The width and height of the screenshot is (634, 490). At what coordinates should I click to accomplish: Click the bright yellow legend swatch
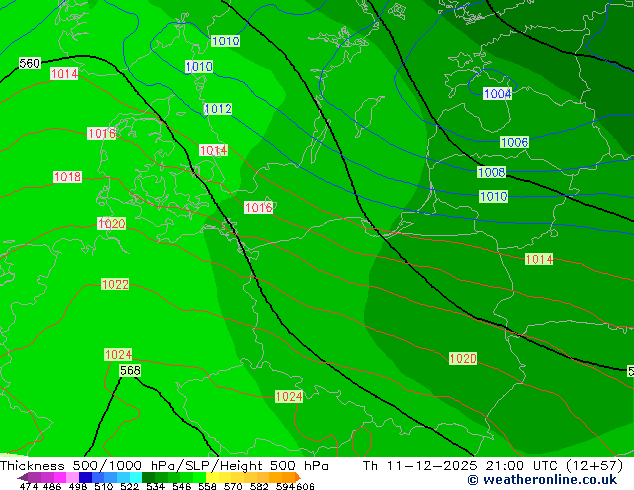click(212, 477)
